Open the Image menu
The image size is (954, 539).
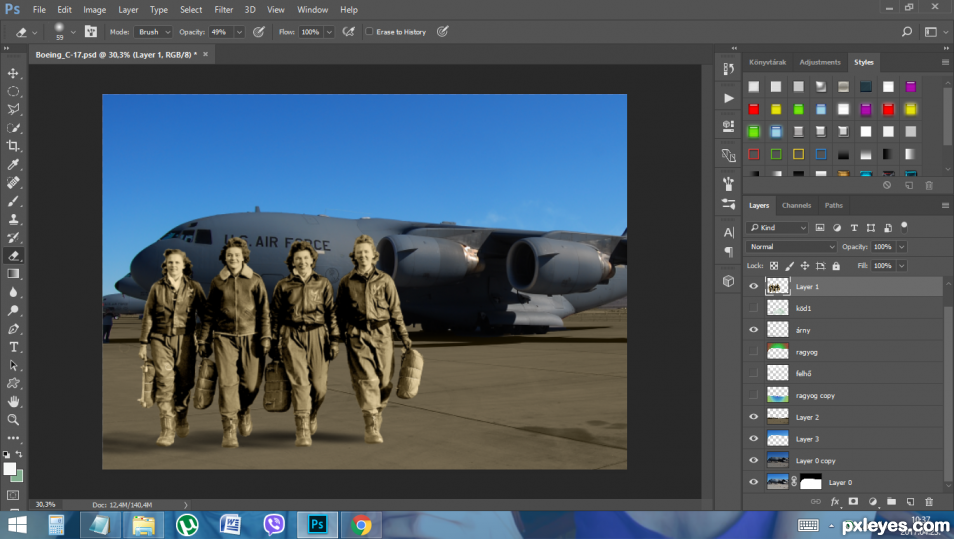94,10
